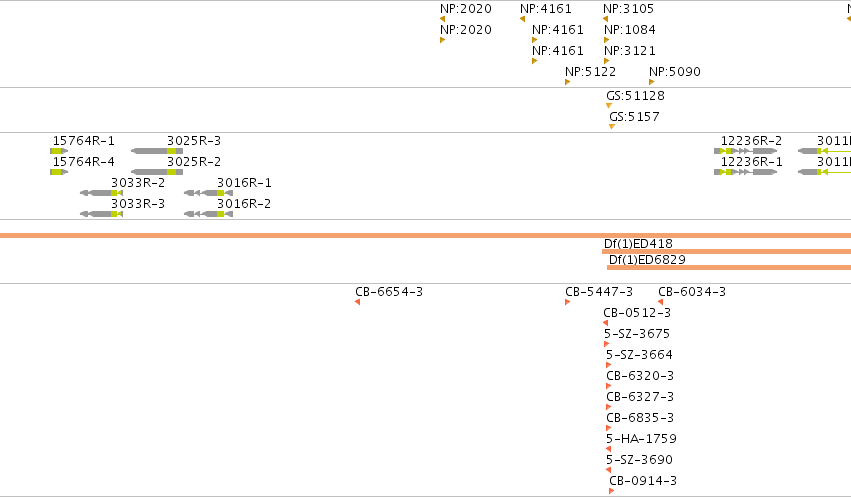851x497 pixels.
Task: Click the NP:3105 insertion label
Action: point(628,9)
